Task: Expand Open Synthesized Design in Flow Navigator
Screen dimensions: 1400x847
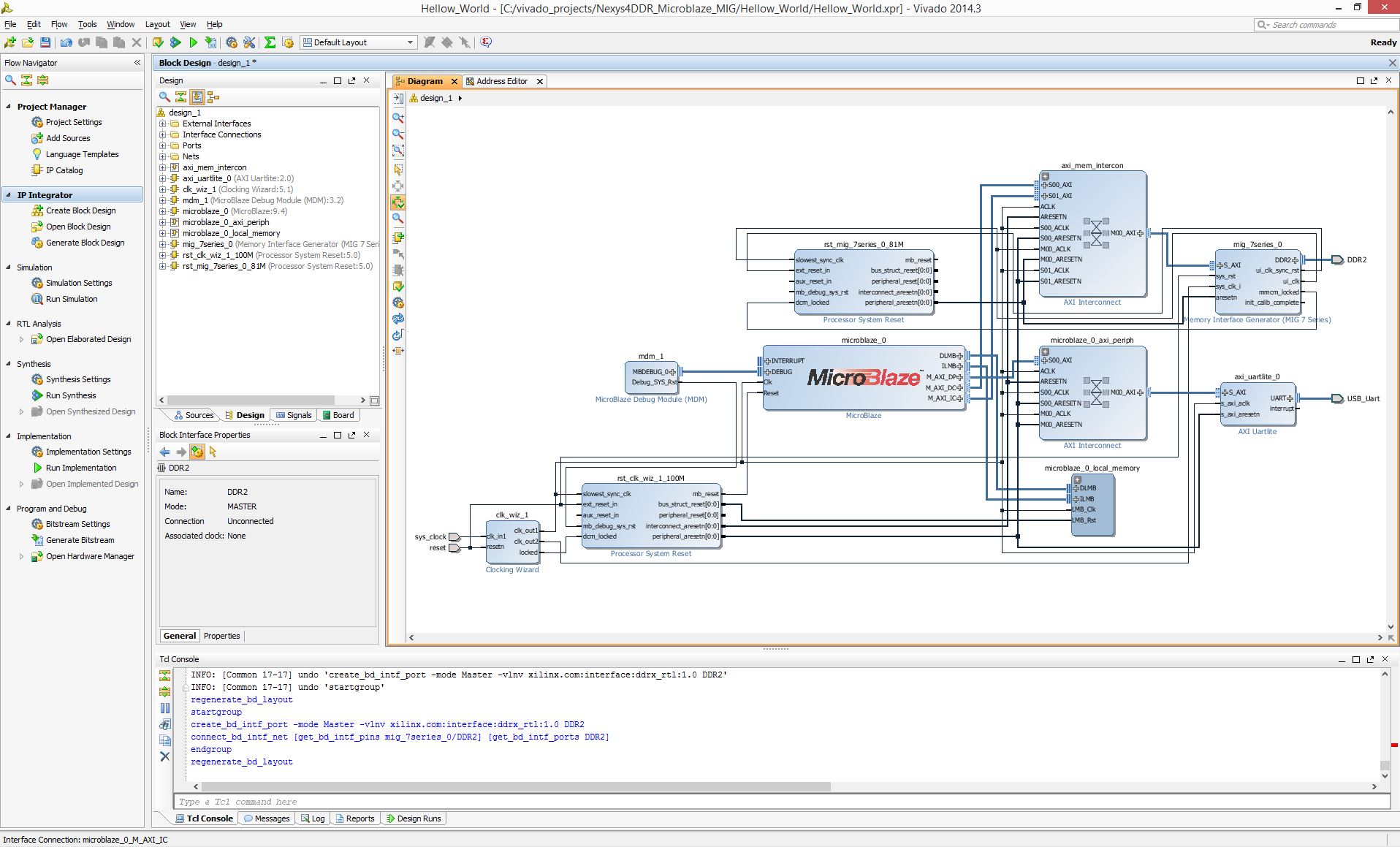Action: 21,411
